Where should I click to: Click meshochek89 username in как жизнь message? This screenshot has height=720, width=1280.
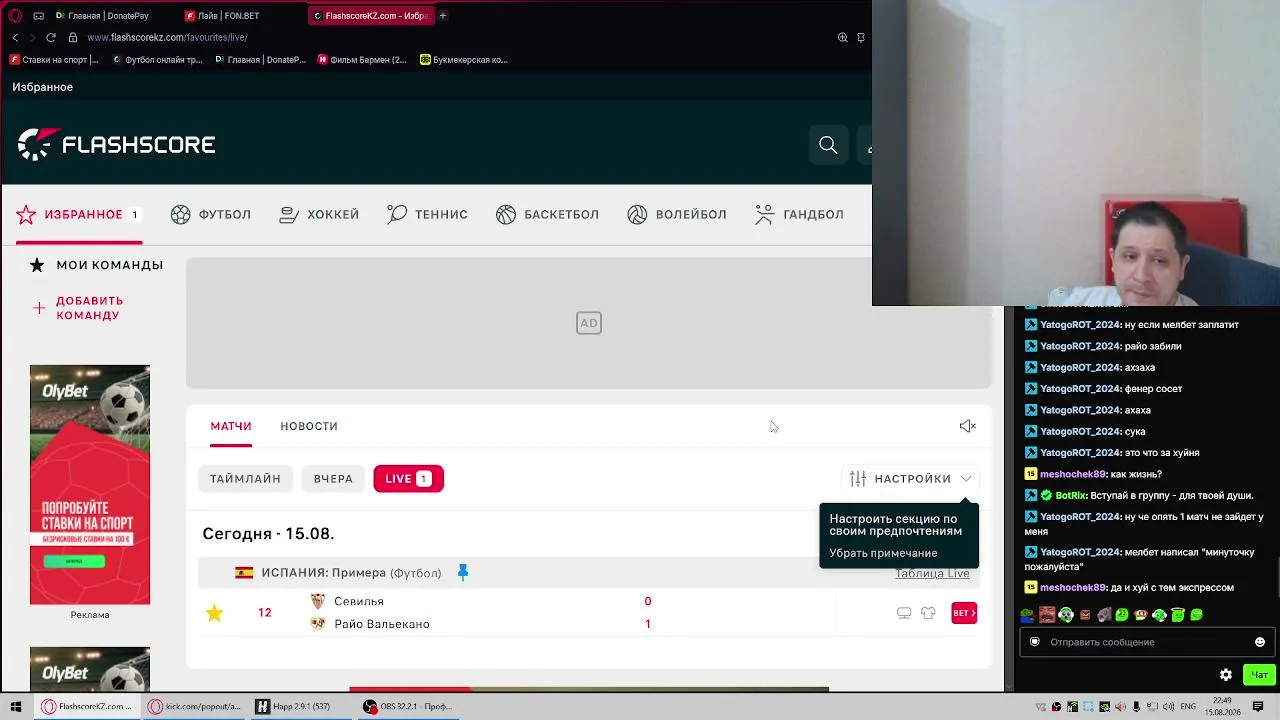pyautogui.click(x=1073, y=474)
